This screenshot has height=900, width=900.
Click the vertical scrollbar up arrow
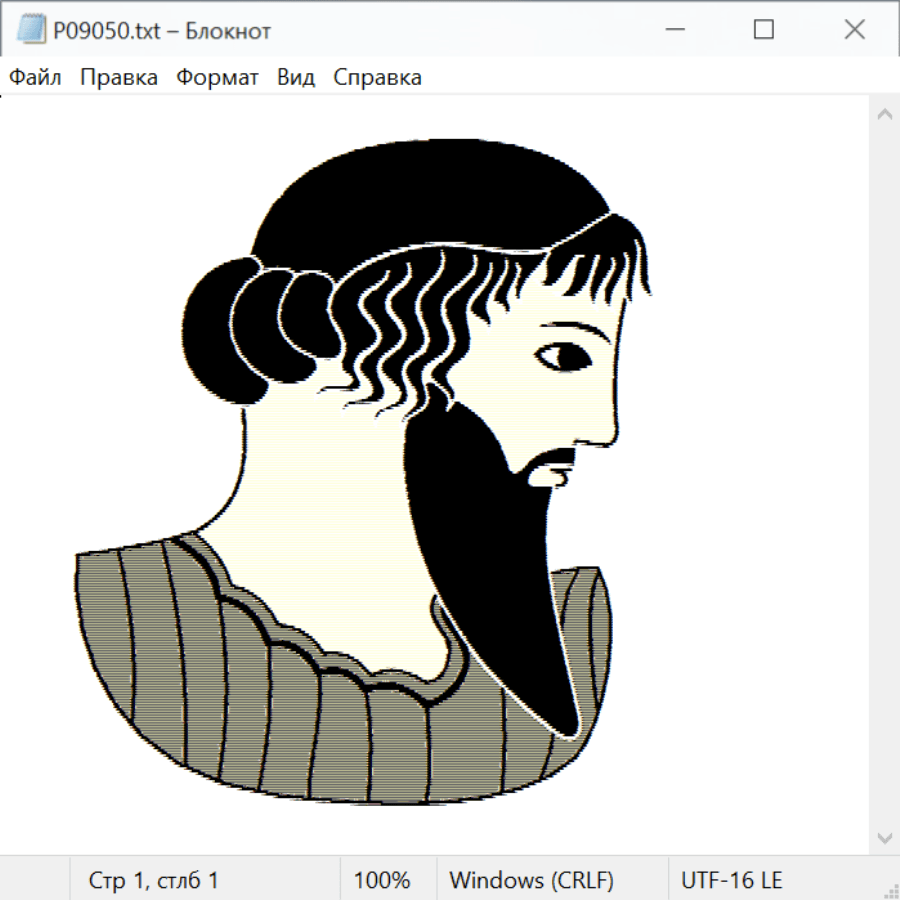click(884, 115)
